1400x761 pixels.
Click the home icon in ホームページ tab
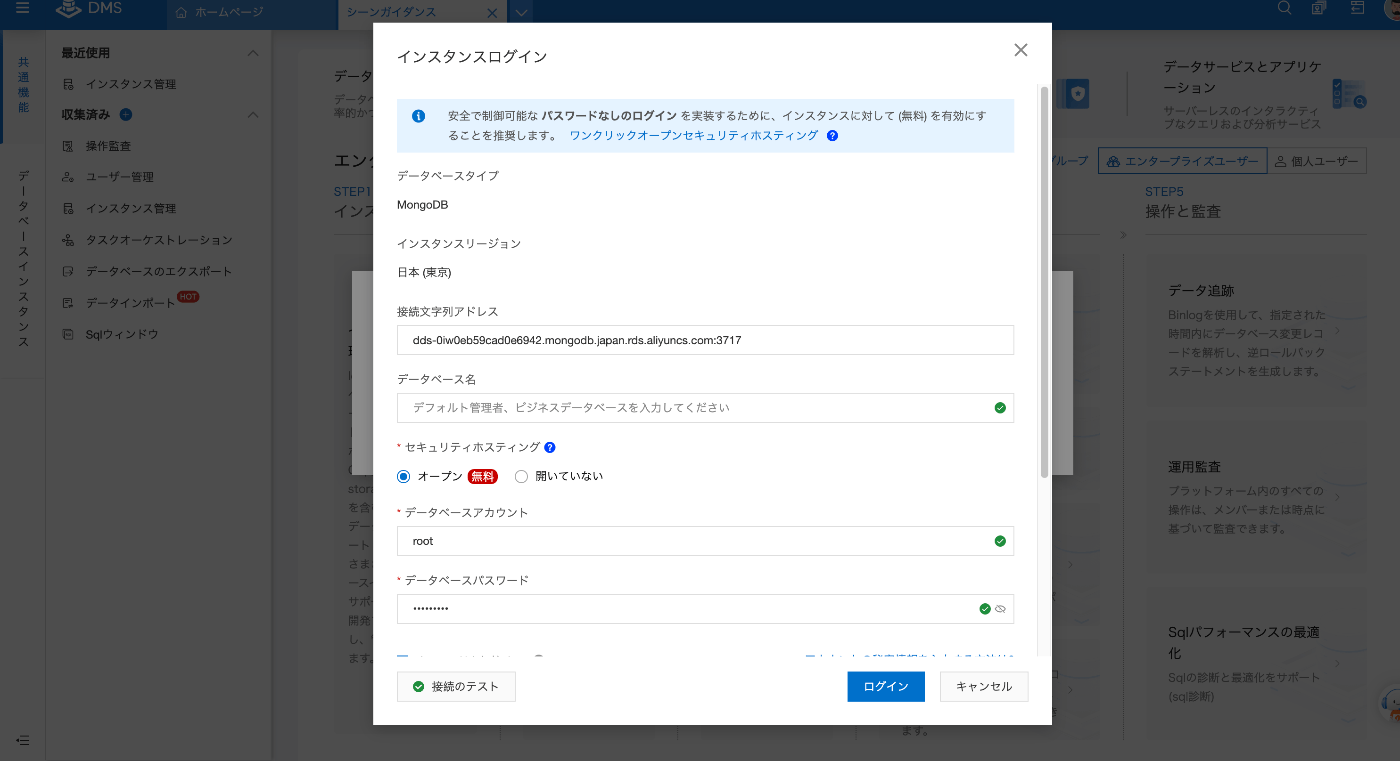[x=181, y=13]
